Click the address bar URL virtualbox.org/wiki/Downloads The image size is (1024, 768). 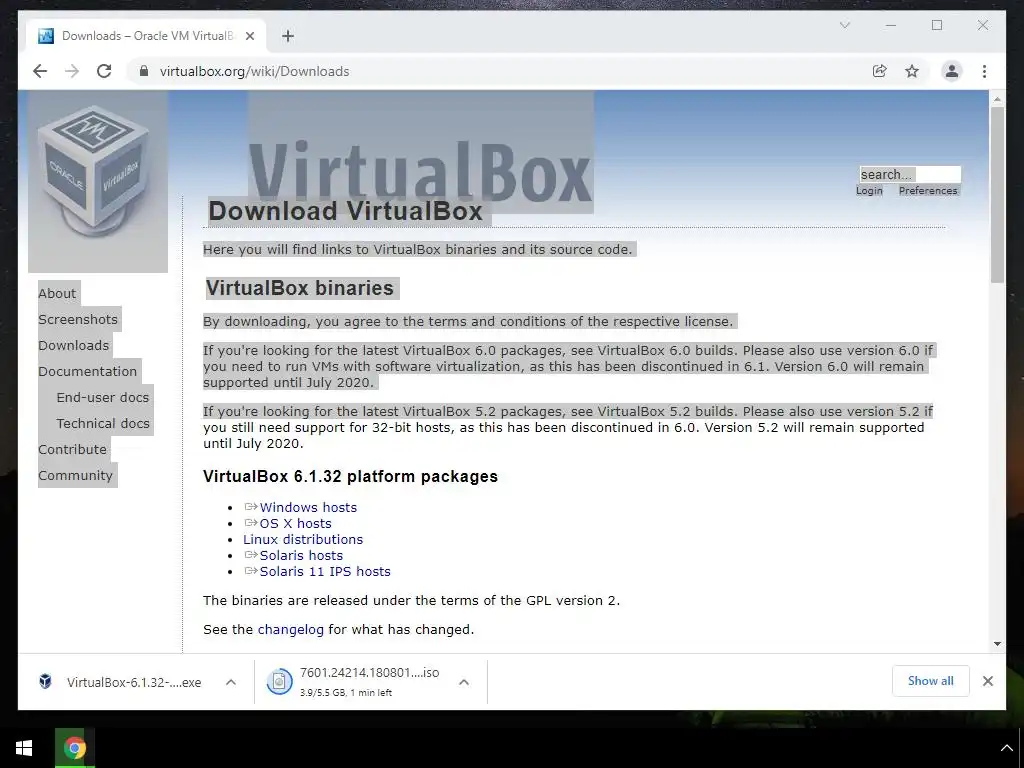(255, 71)
